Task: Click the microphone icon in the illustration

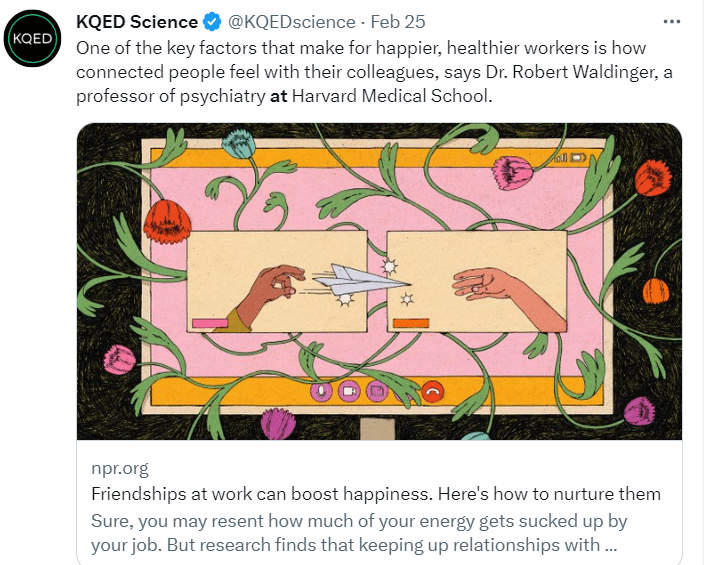Action: click(323, 391)
